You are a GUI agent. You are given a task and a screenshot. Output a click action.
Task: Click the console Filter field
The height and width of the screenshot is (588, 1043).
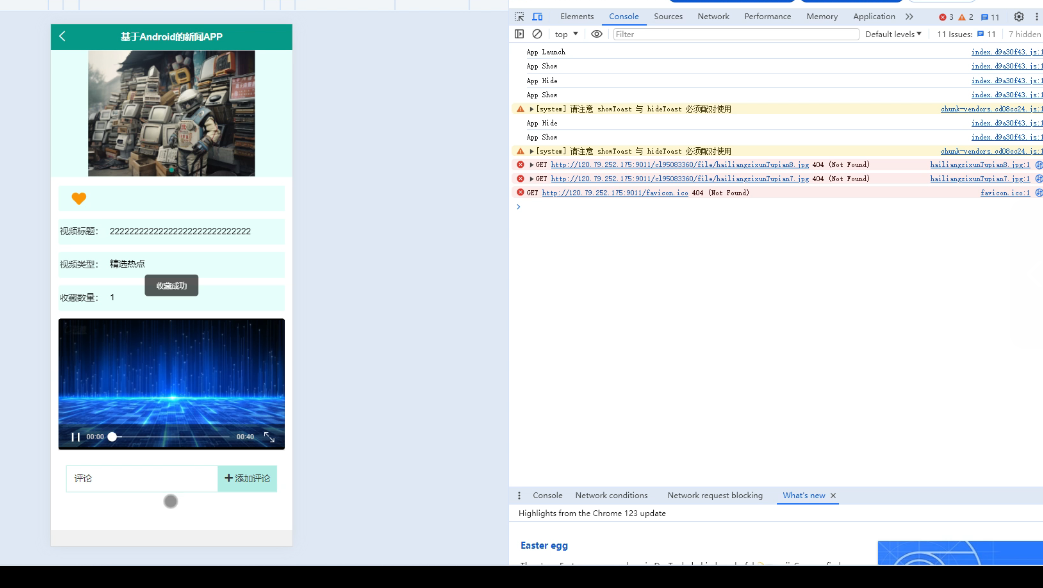click(736, 34)
